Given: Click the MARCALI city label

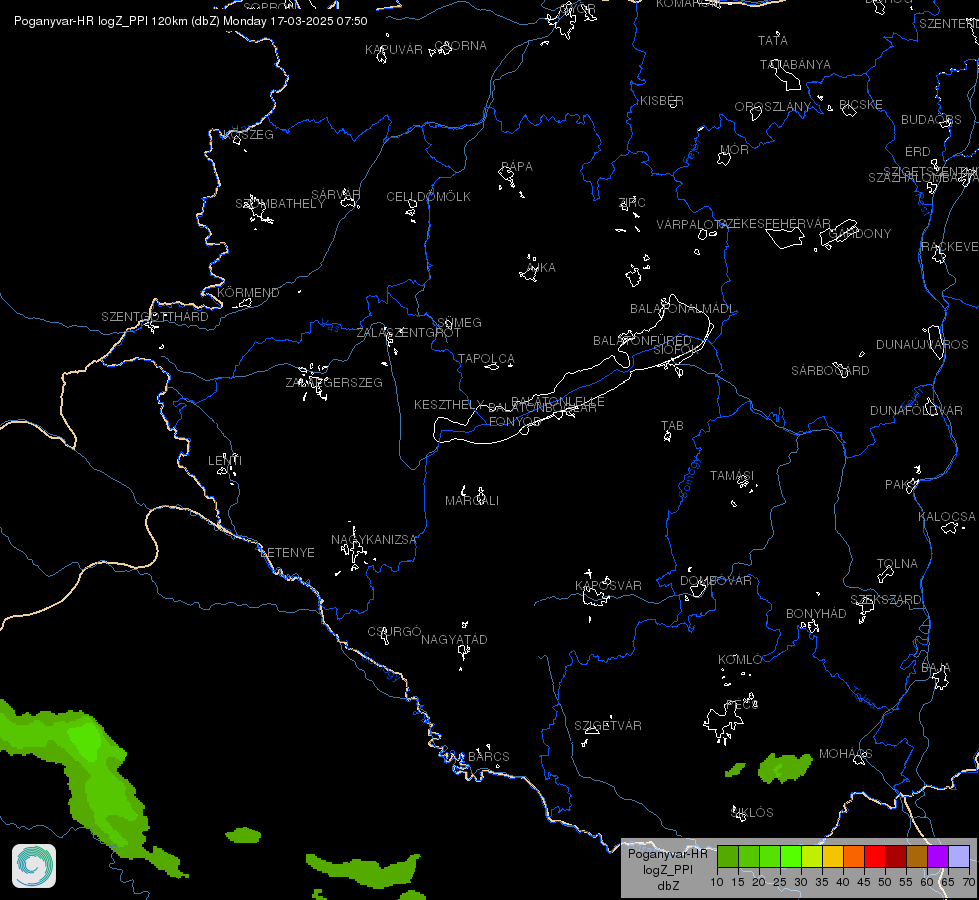Looking at the screenshot, I should 472,501.
